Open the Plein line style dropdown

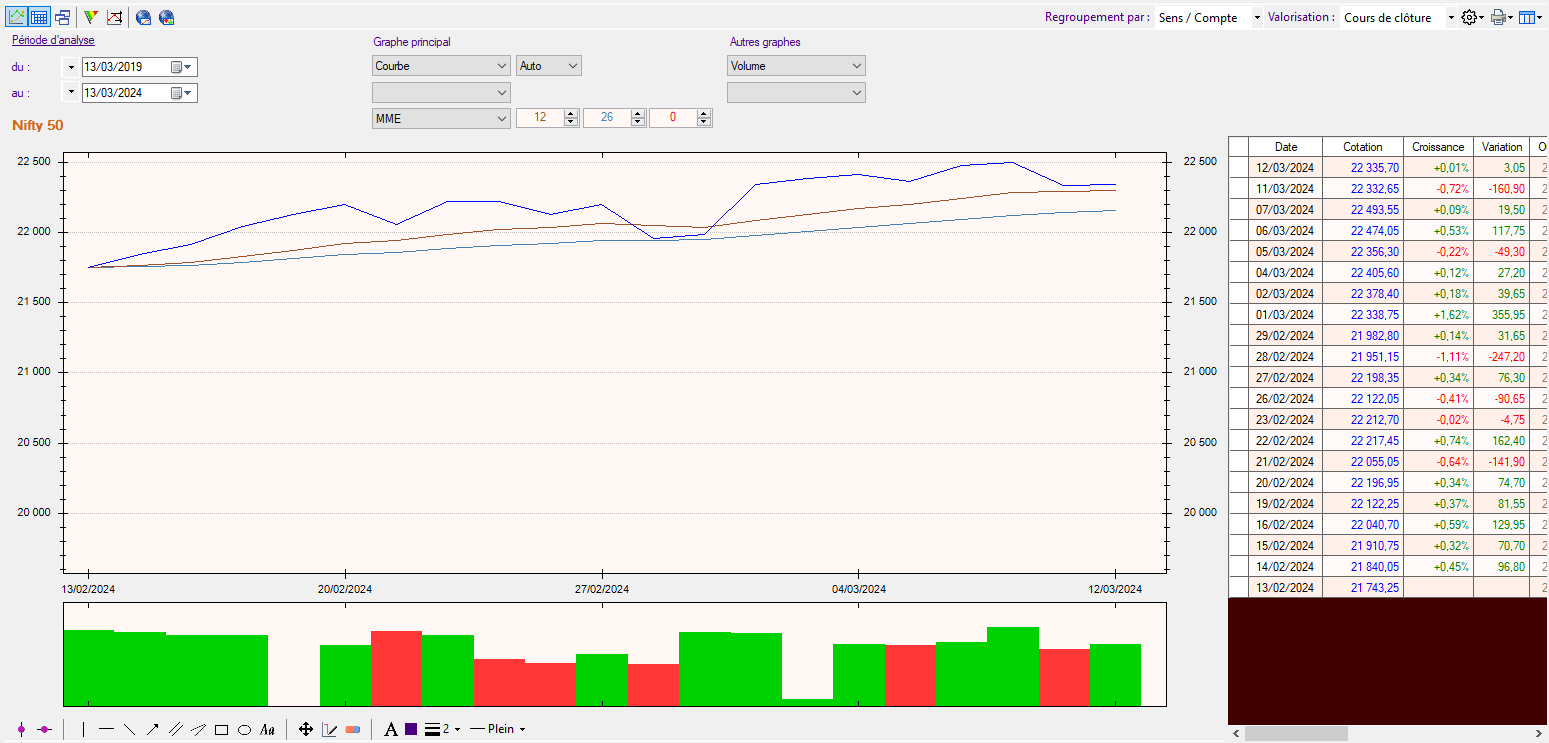point(498,729)
